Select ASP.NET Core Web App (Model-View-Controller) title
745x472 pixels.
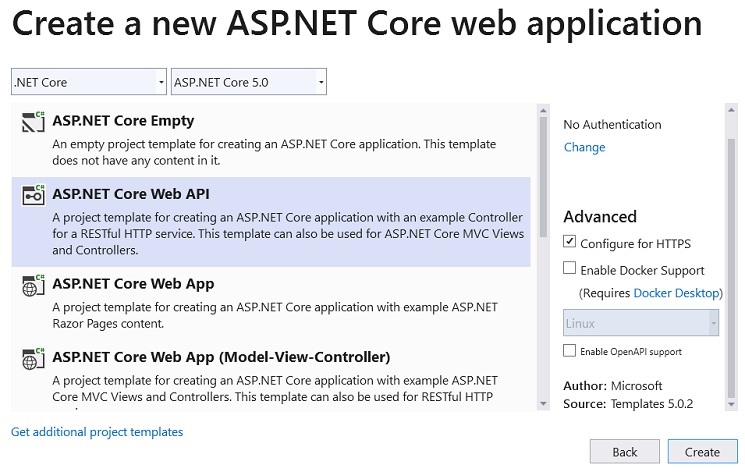[x=221, y=357]
